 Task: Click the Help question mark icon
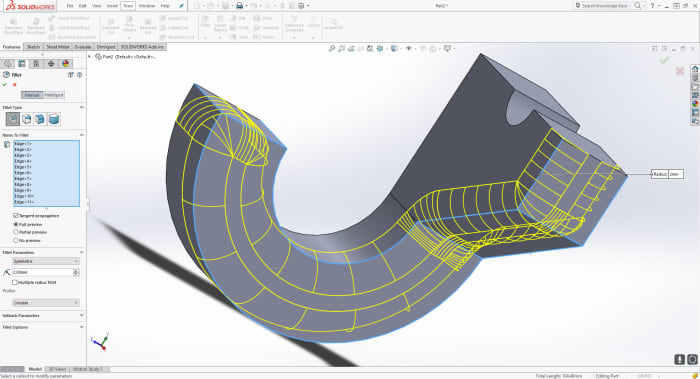(x=652, y=6)
